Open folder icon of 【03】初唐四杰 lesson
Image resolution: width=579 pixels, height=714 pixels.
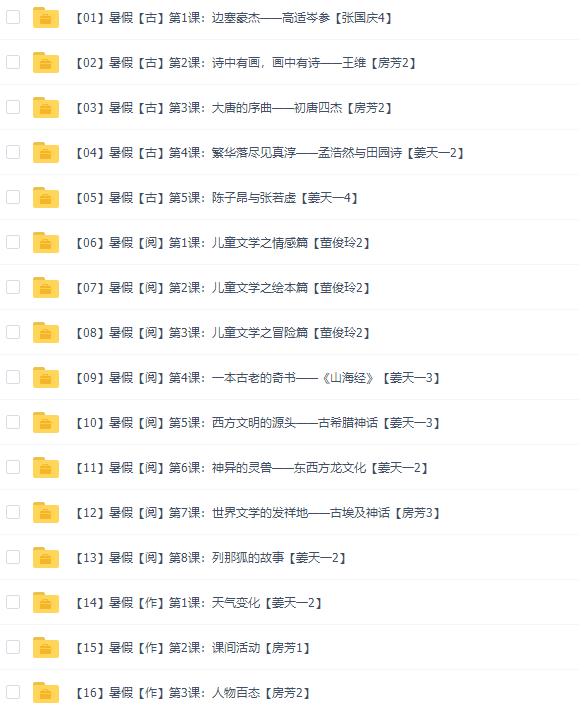46,107
